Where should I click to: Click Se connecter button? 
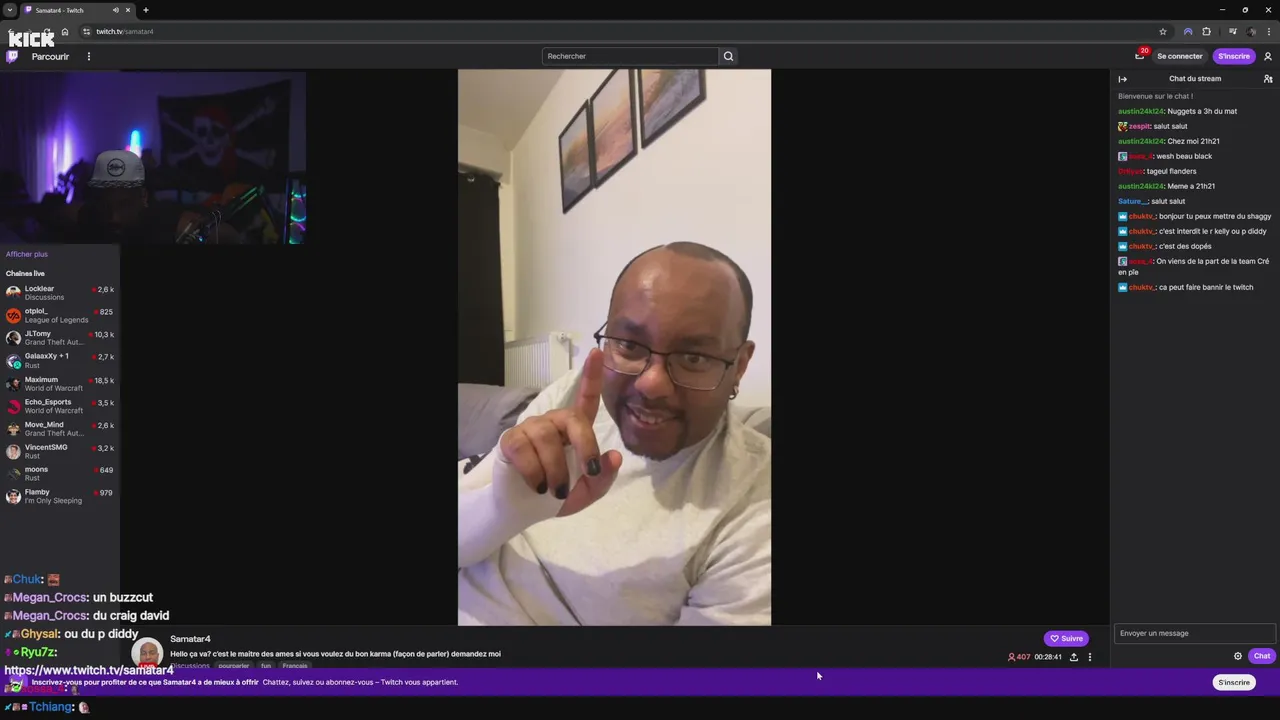[1180, 56]
